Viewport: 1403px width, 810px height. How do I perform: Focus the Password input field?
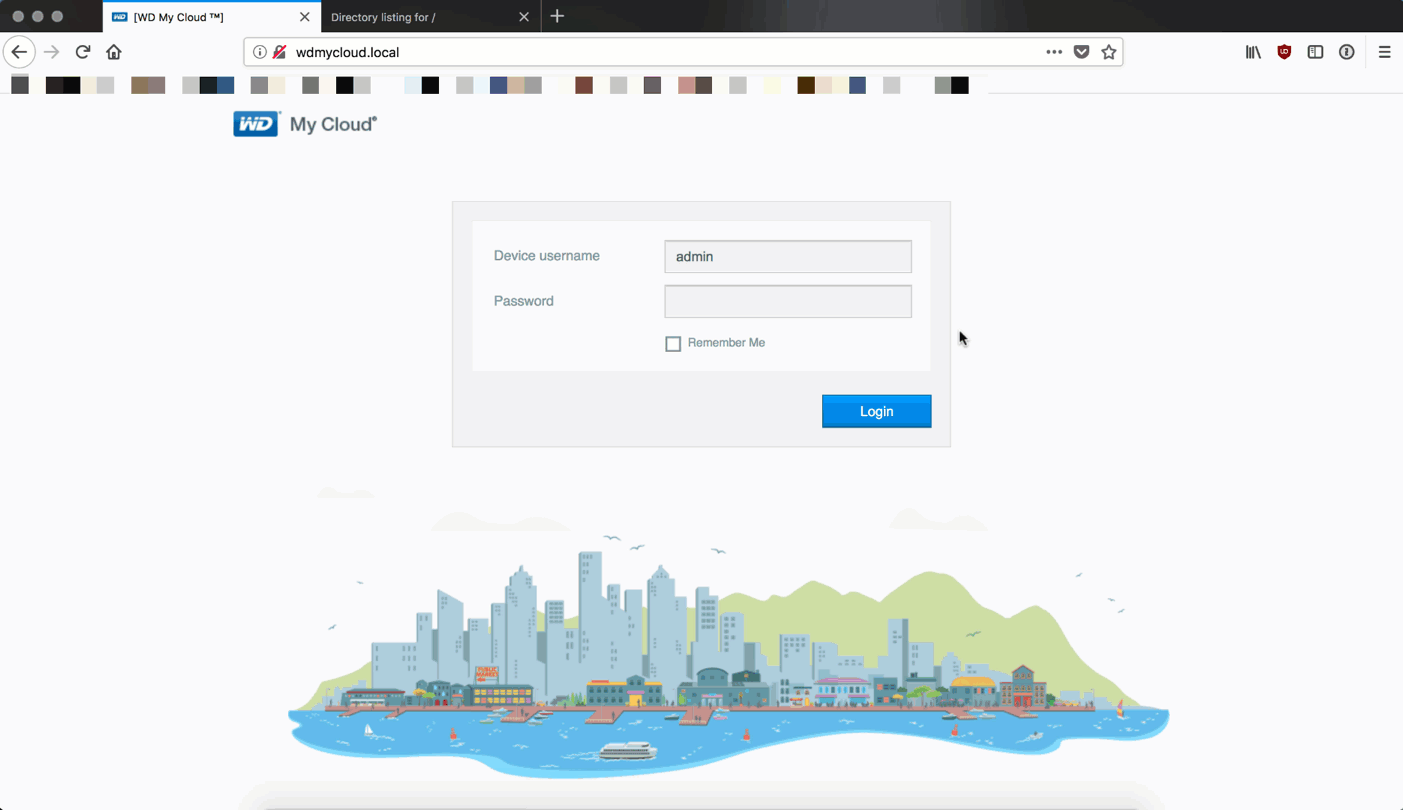(x=788, y=301)
